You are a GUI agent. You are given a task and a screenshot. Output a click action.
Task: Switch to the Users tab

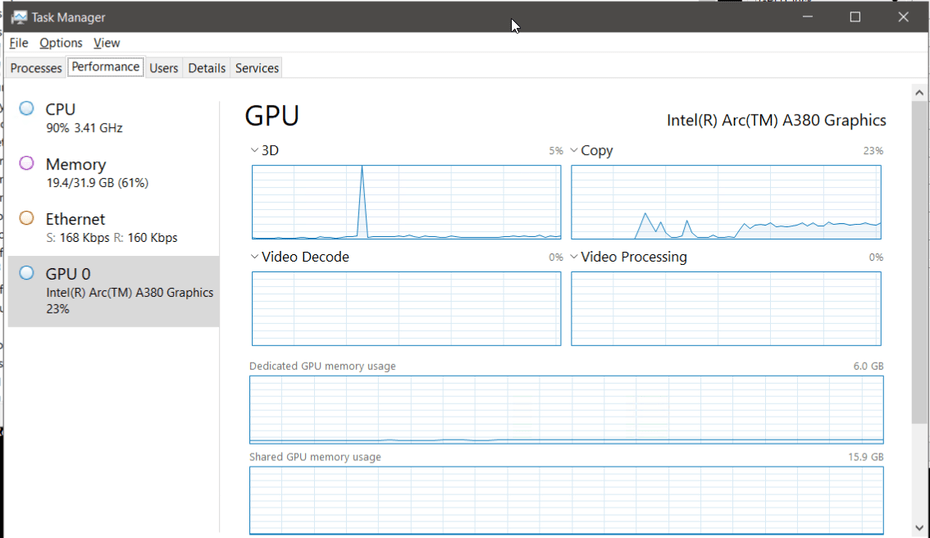coord(163,68)
